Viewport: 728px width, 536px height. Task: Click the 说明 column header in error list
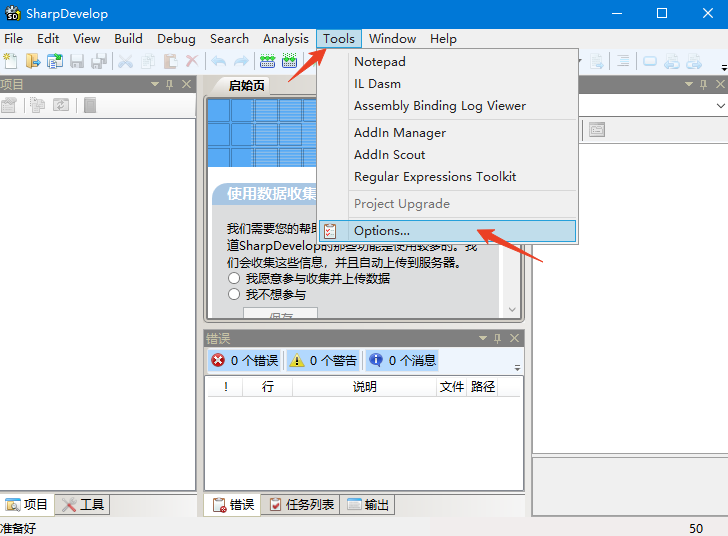pyautogui.click(x=364, y=386)
